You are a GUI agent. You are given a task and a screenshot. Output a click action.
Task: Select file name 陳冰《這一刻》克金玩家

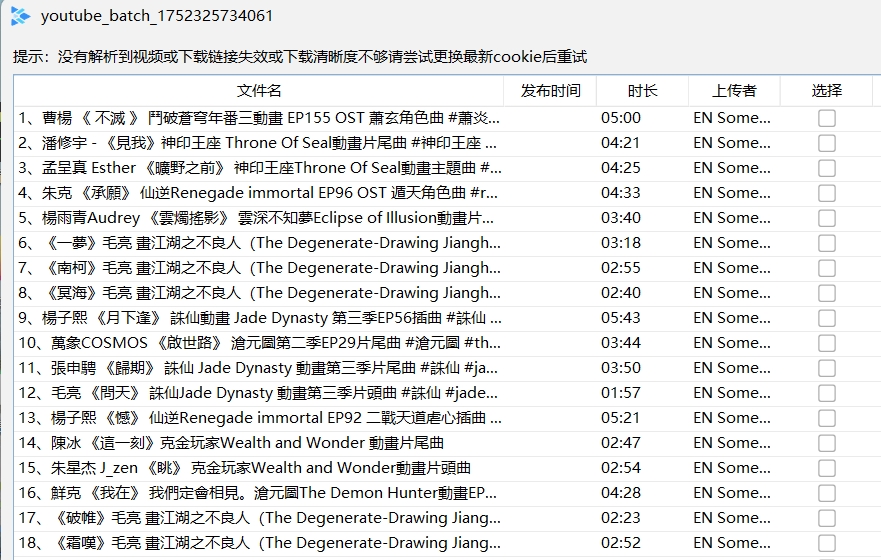click(x=231, y=443)
